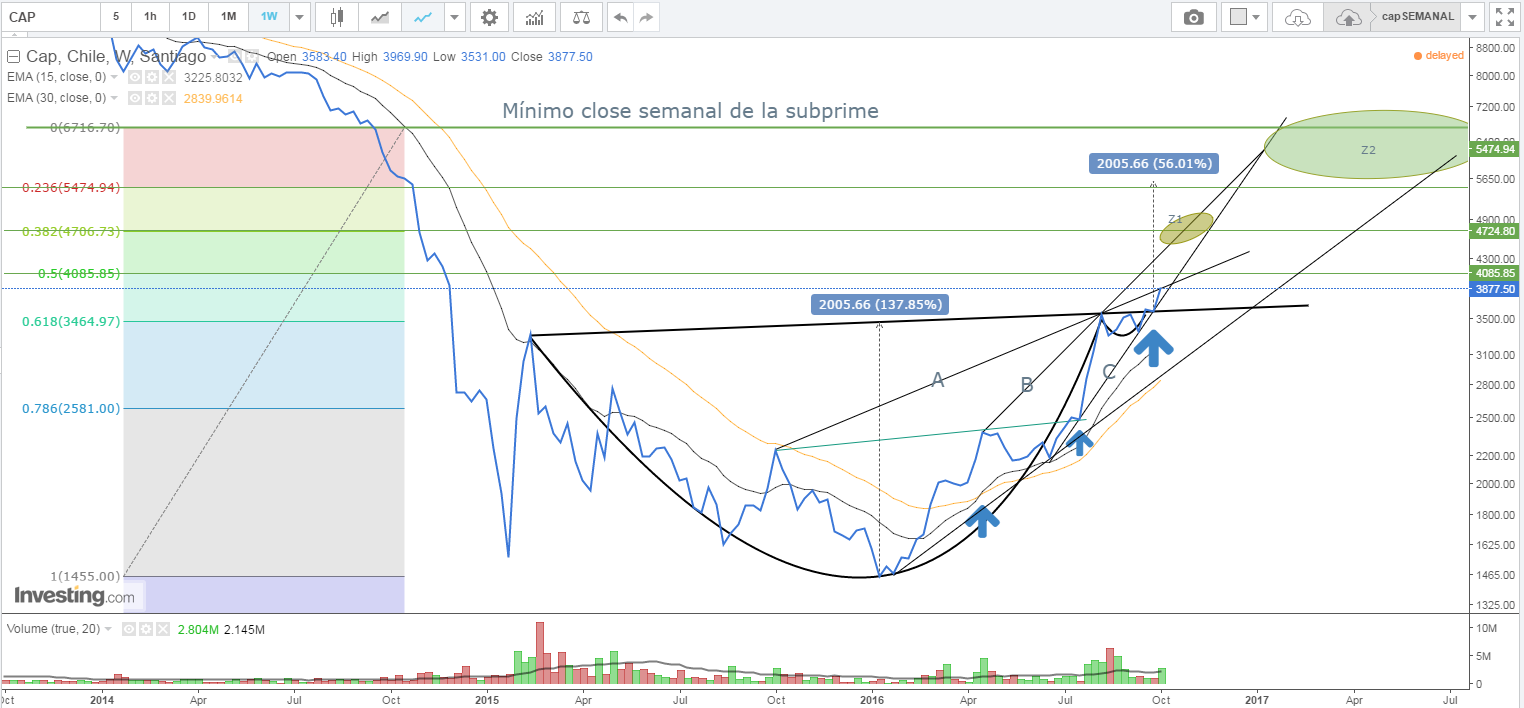This screenshot has height=708, width=1524.
Task: Undo last chart action
Action: click(x=620, y=17)
